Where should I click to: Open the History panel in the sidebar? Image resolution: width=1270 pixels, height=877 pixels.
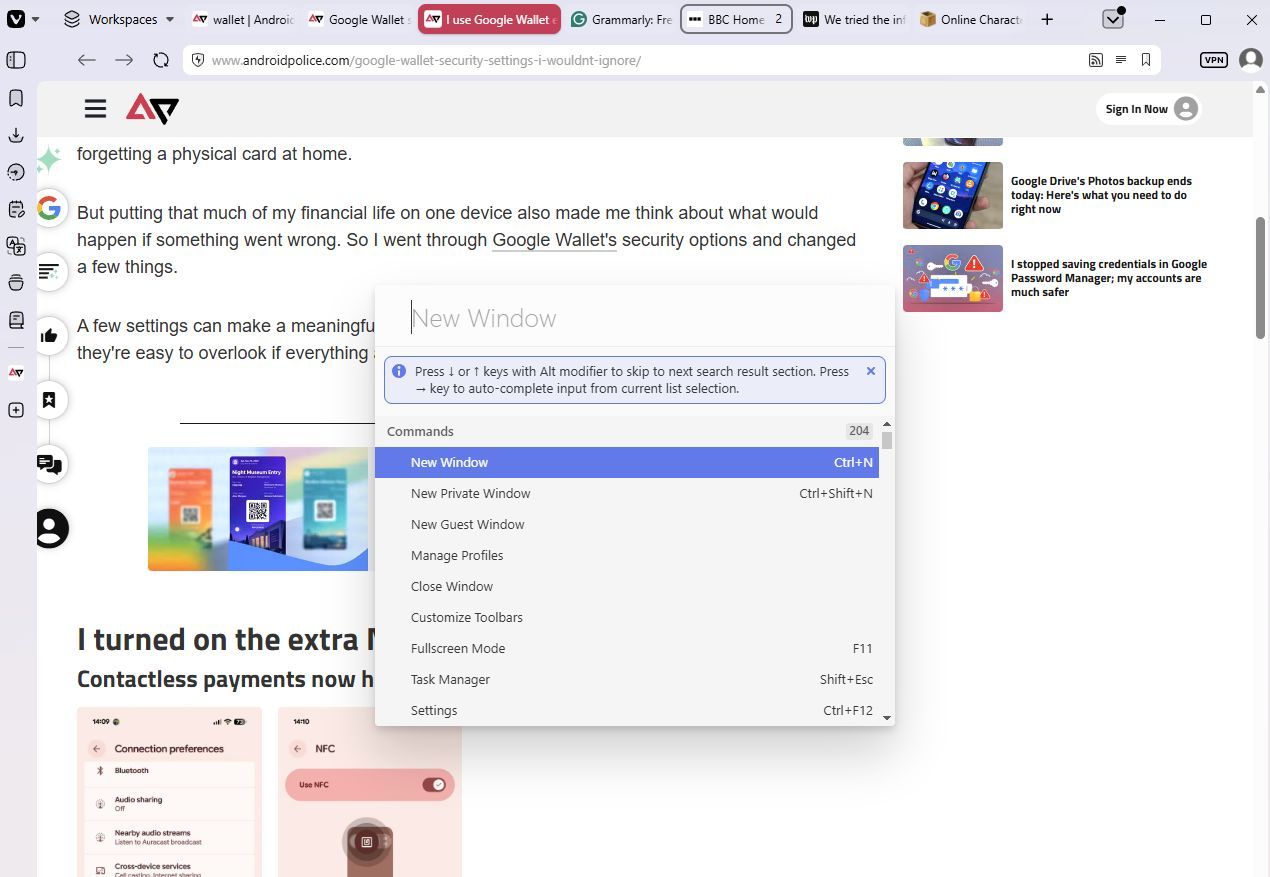[16, 172]
